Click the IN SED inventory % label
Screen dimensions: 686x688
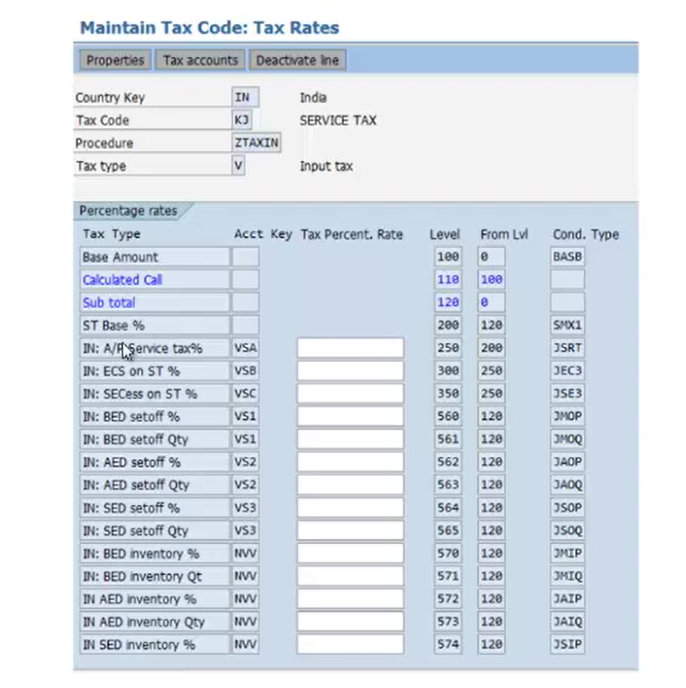tap(154, 645)
